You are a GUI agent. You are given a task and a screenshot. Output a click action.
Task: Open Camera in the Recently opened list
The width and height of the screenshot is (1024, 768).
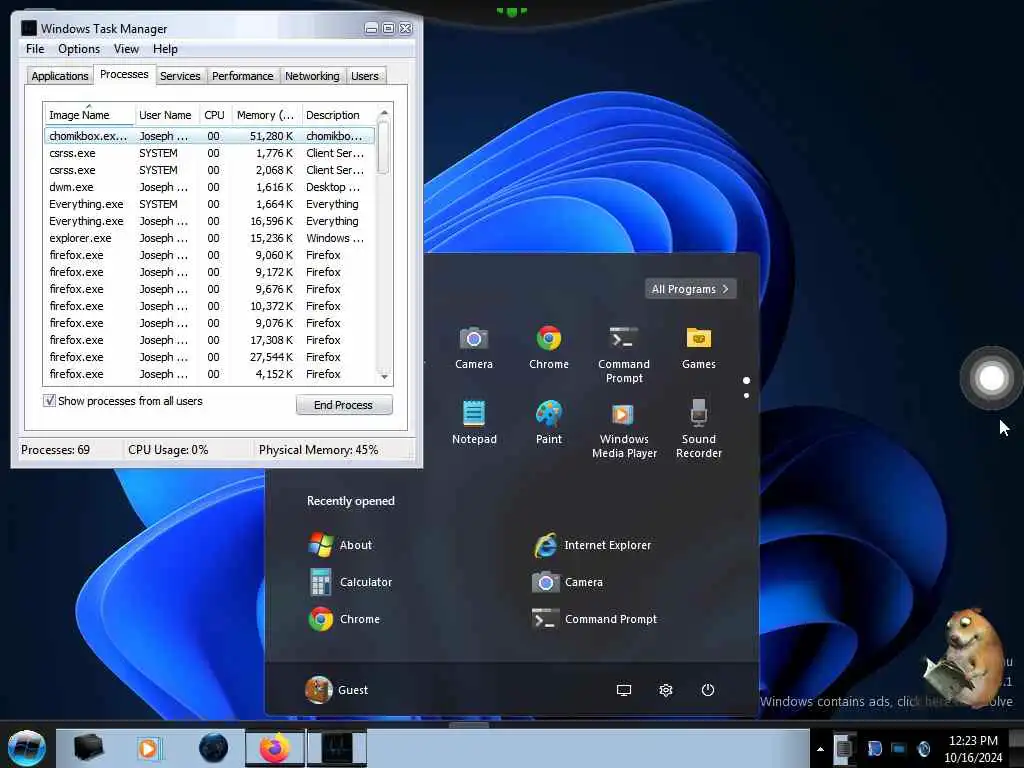coord(567,582)
